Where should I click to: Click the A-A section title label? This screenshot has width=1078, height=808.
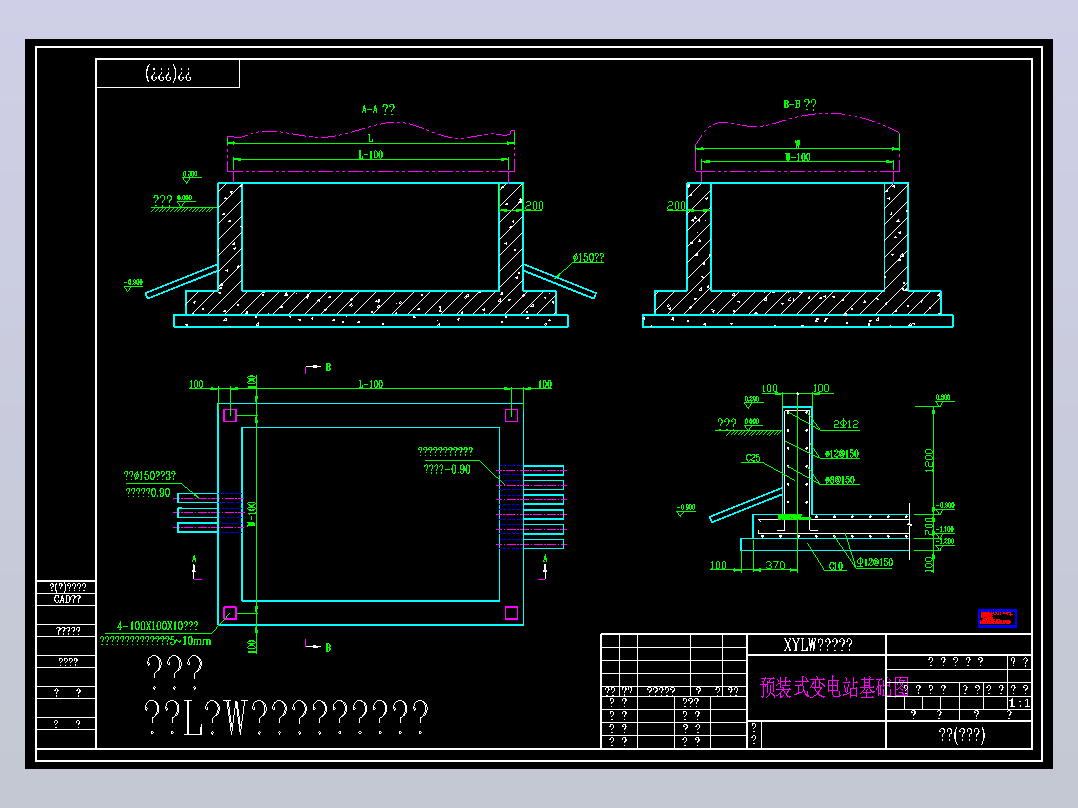(x=378, y=109)
